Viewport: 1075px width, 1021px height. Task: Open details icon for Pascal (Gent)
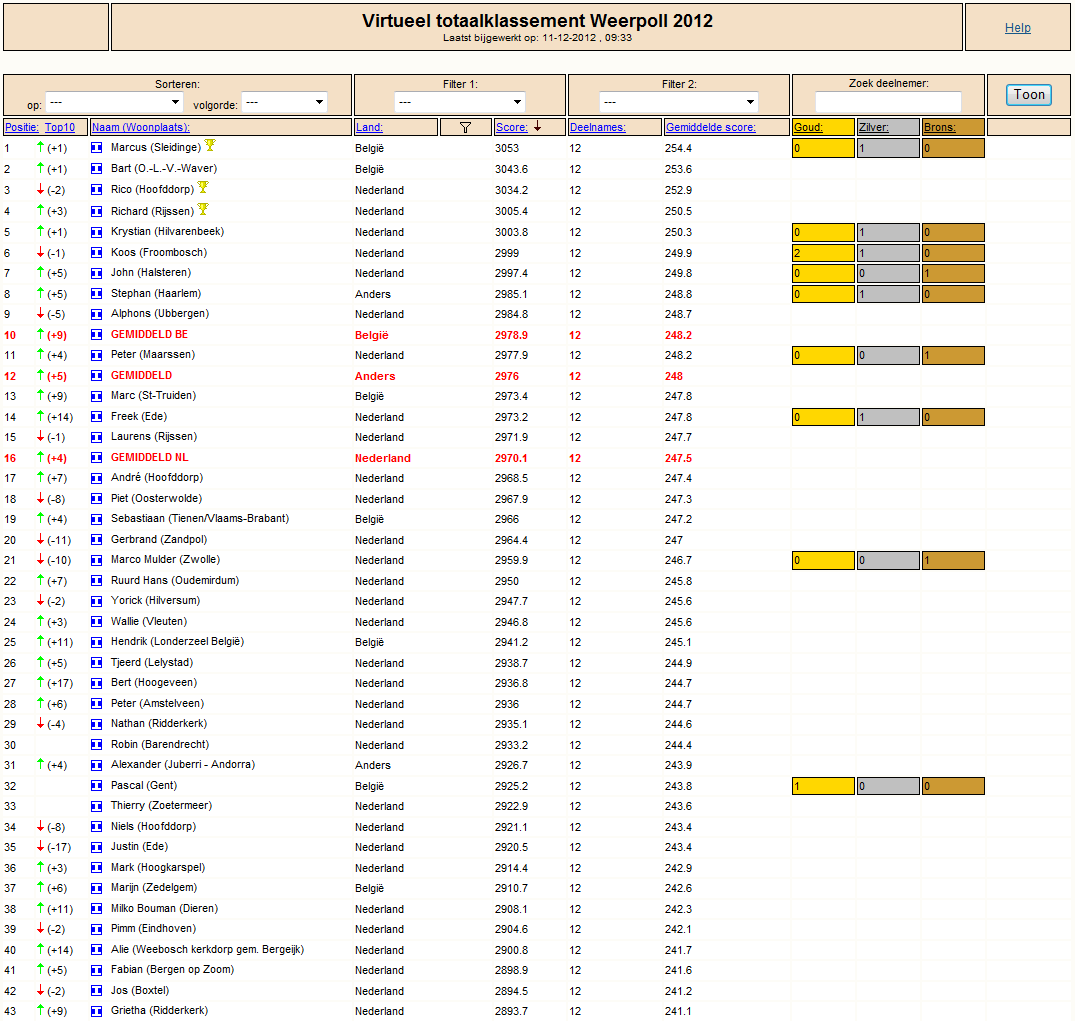coord(97,786)
